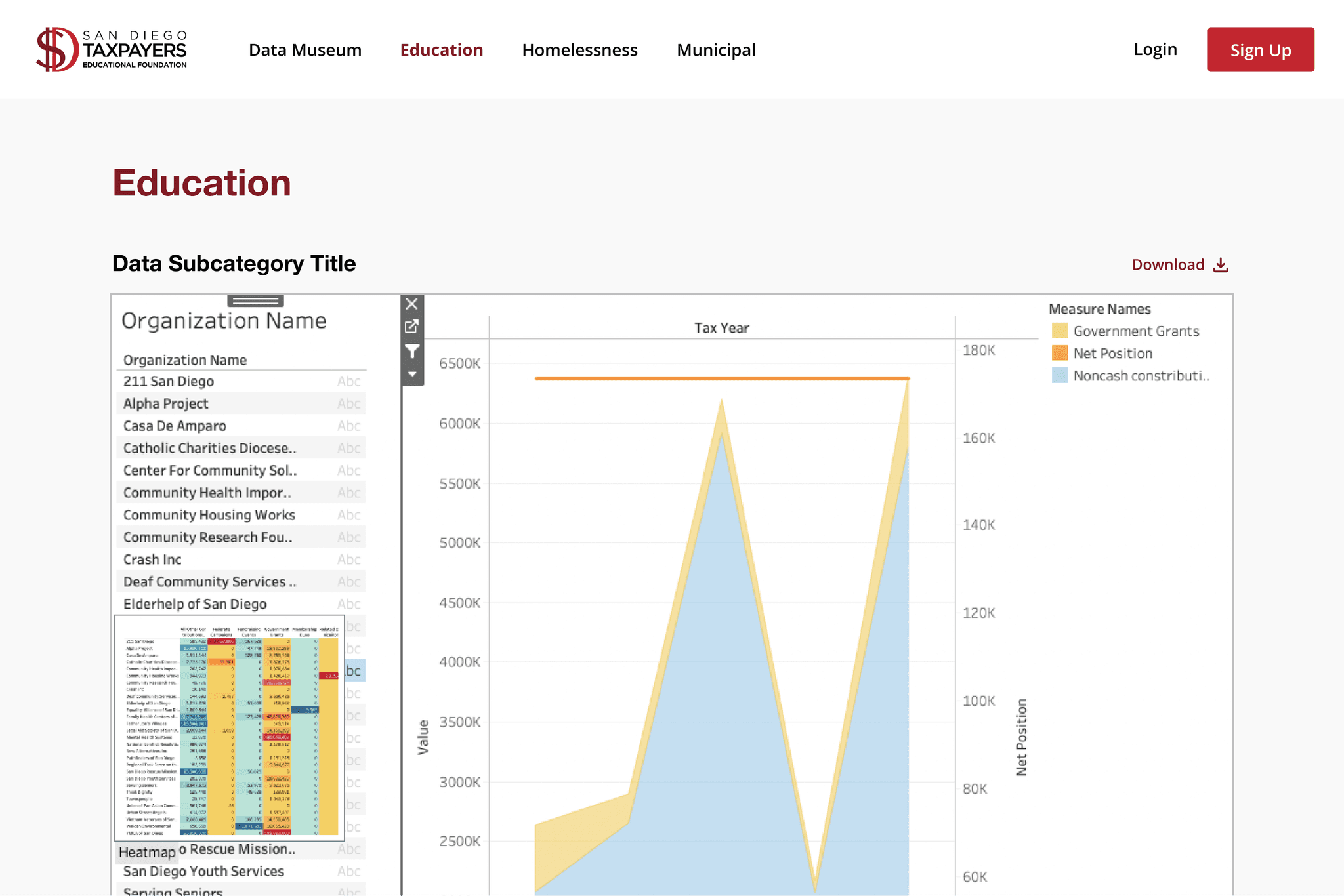Click the San Diego Taxpayers logo
The image size is (1344, 896).
coord(112,49)
